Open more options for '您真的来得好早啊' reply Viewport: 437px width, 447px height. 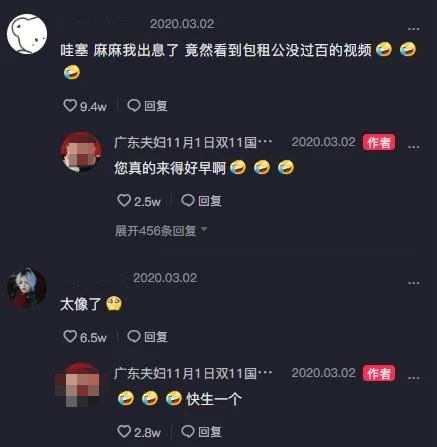point(414,147)
